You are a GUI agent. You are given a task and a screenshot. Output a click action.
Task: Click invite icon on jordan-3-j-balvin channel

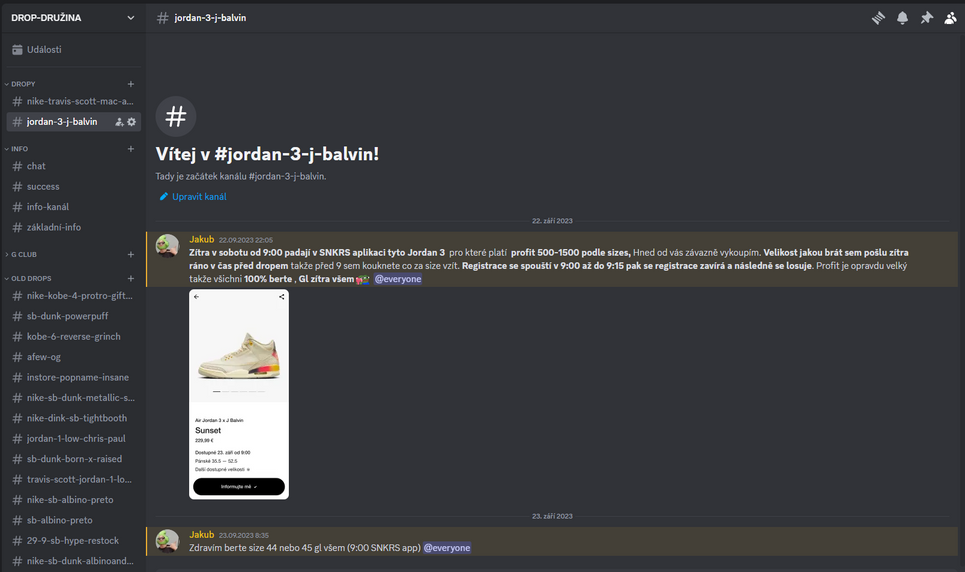(x=119, y=122)
